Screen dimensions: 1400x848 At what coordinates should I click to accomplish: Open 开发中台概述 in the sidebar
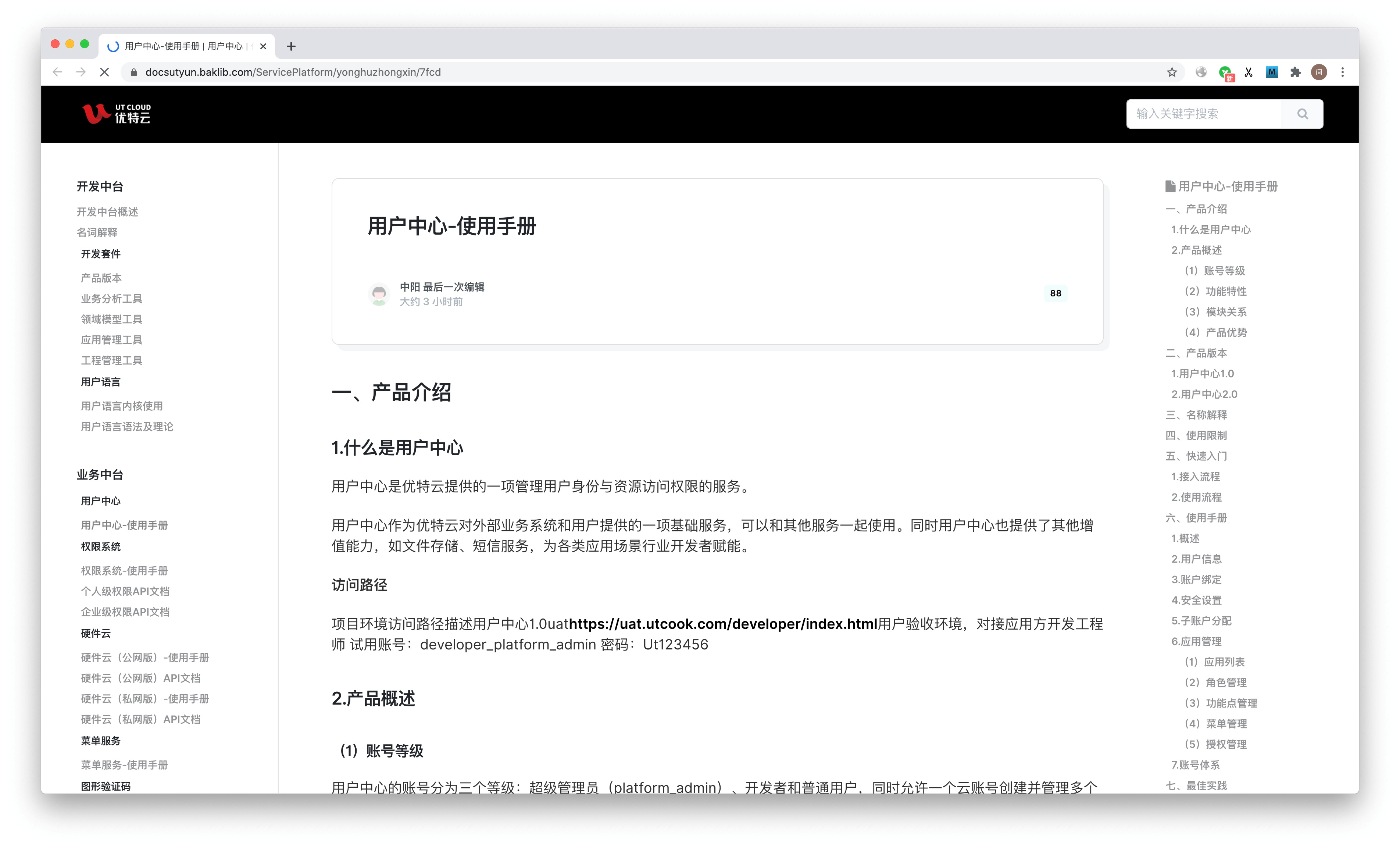(107, 211)
